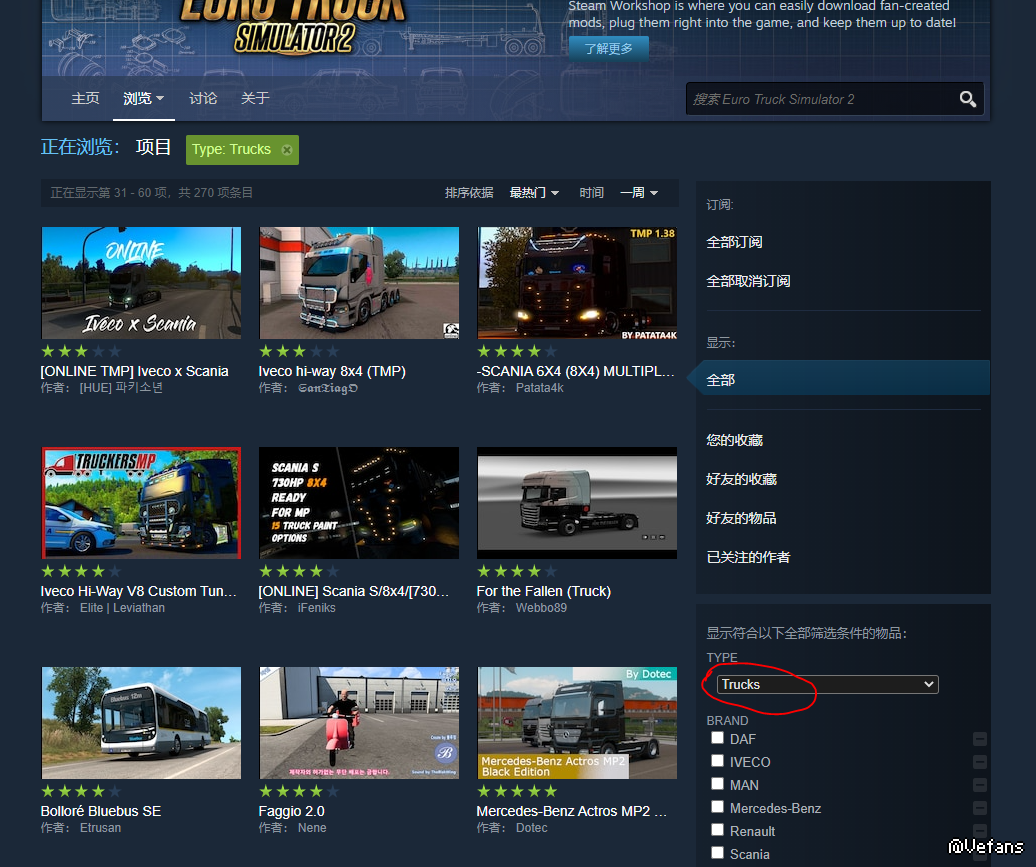Open the For the Fallen truck thumbnail
Image resolution: width=1036 pixels, height=867 pixels.
click(577, 503)
